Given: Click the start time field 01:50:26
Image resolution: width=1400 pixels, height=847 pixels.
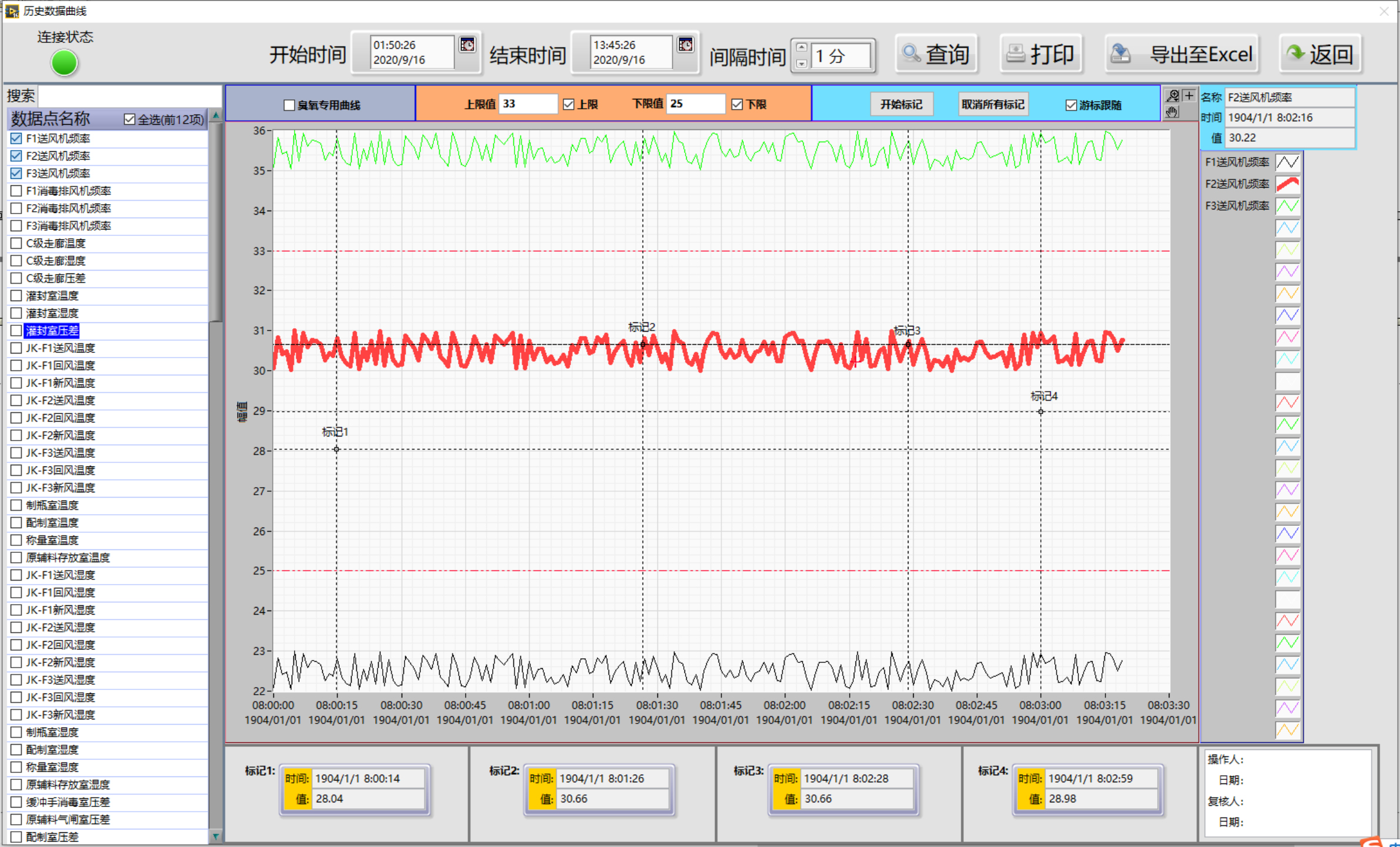Looking at the screenshot, I should point(412,52).
